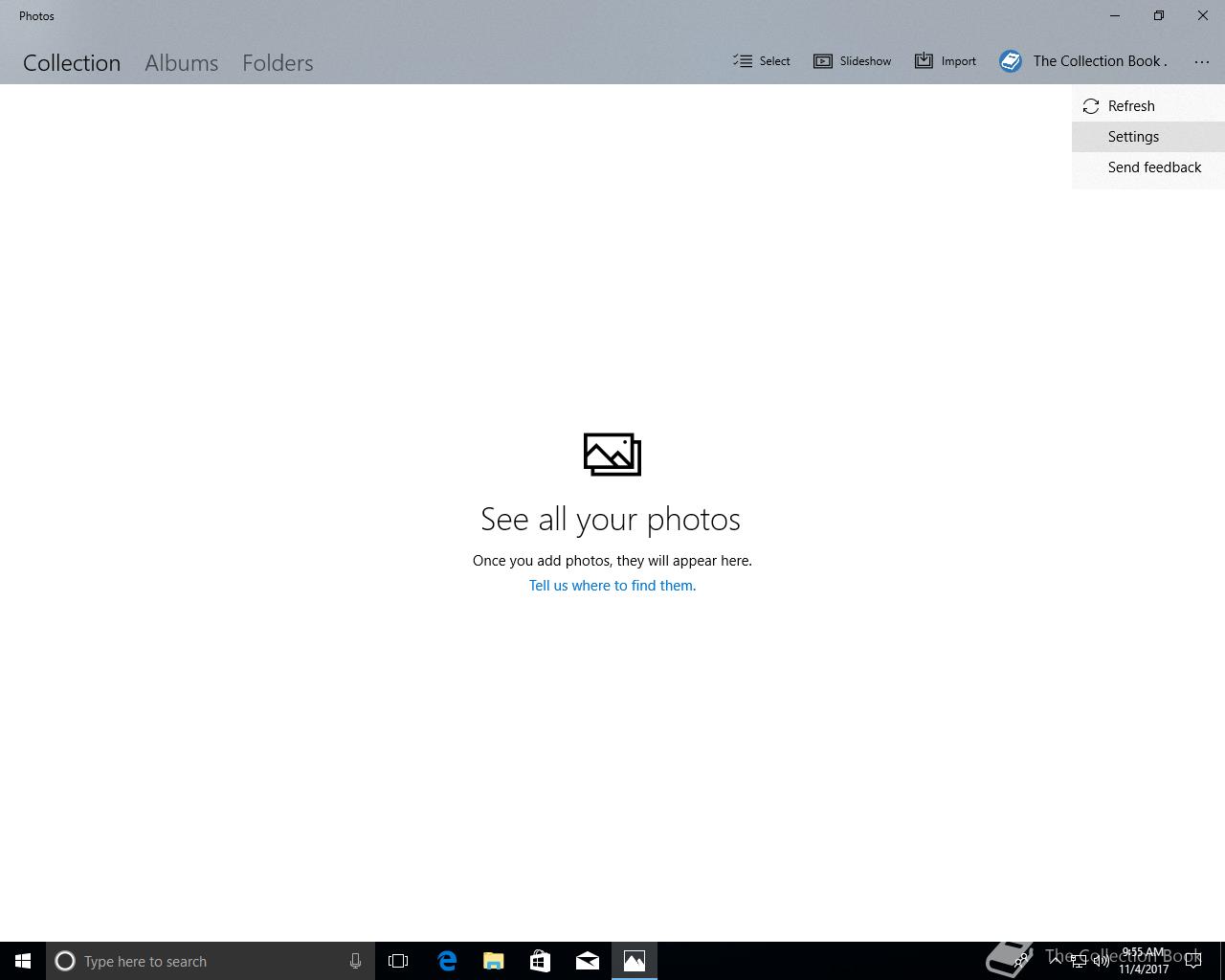
Task: Minimize the Photos window
Action: (x=1115, y=15)
